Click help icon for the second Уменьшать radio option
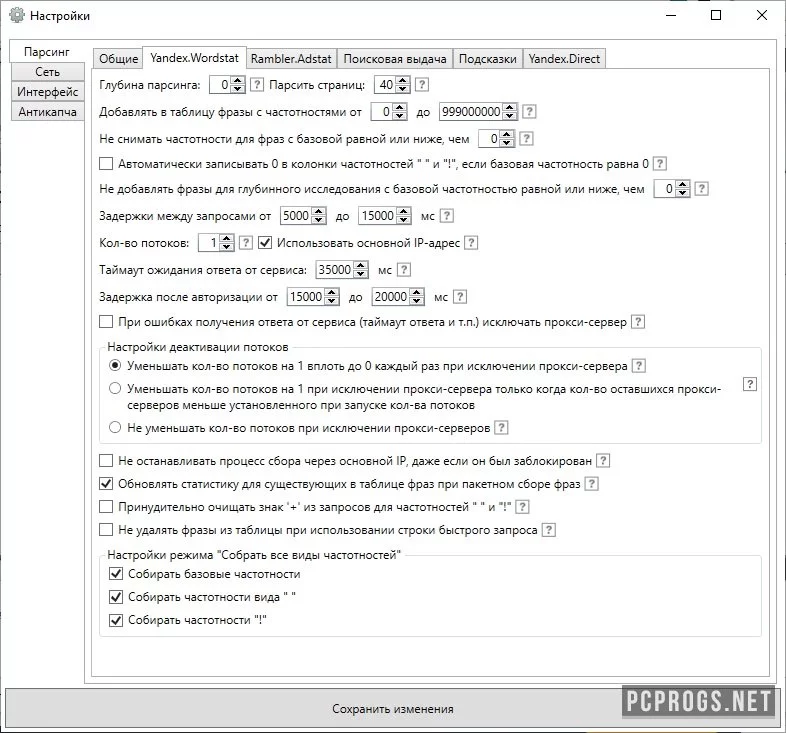Image resolution: width=786 pixels, height=733 pixels. pyautogui.click(x=749, y=385)
